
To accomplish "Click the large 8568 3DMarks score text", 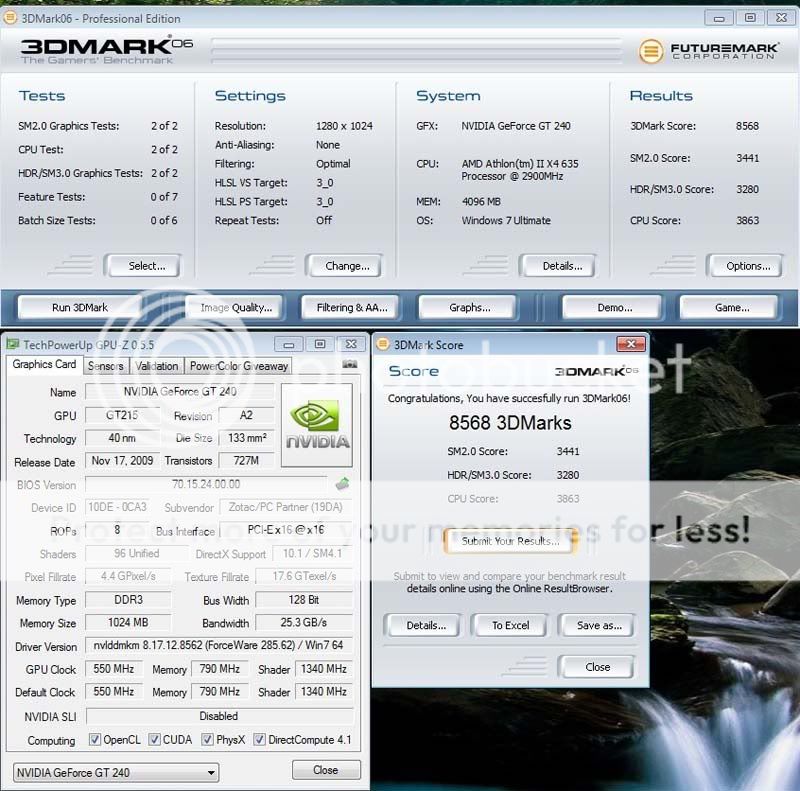I will tap(510, 423).
